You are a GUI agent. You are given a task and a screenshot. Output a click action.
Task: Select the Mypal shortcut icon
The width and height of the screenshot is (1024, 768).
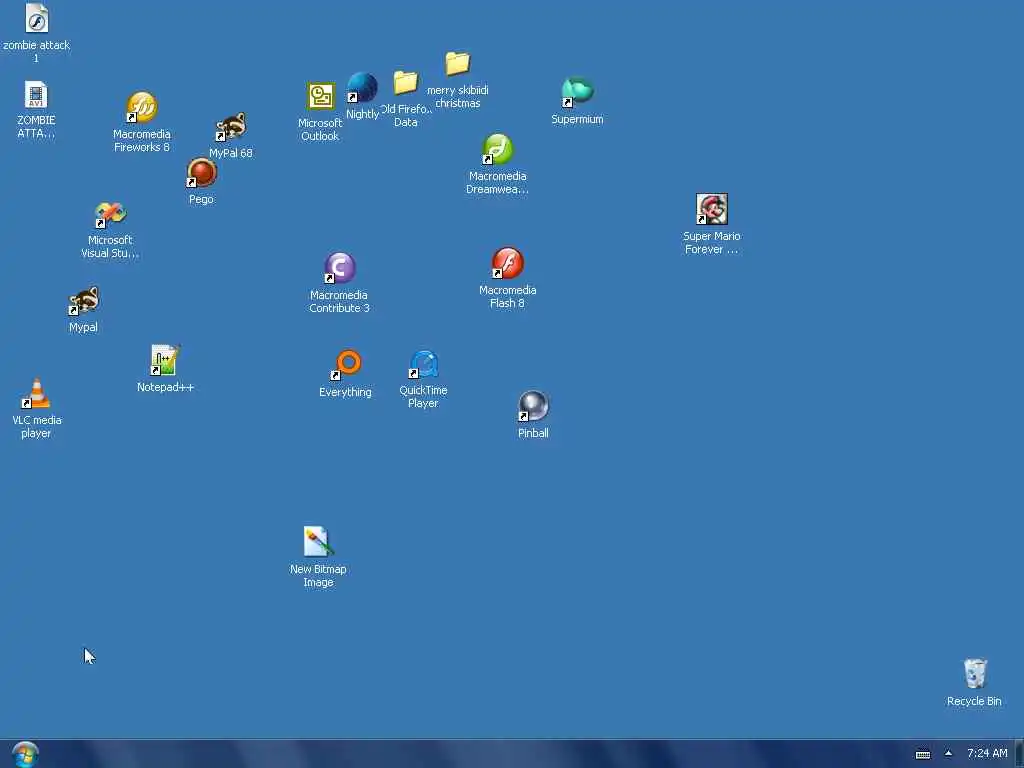(x=84, y=301)
